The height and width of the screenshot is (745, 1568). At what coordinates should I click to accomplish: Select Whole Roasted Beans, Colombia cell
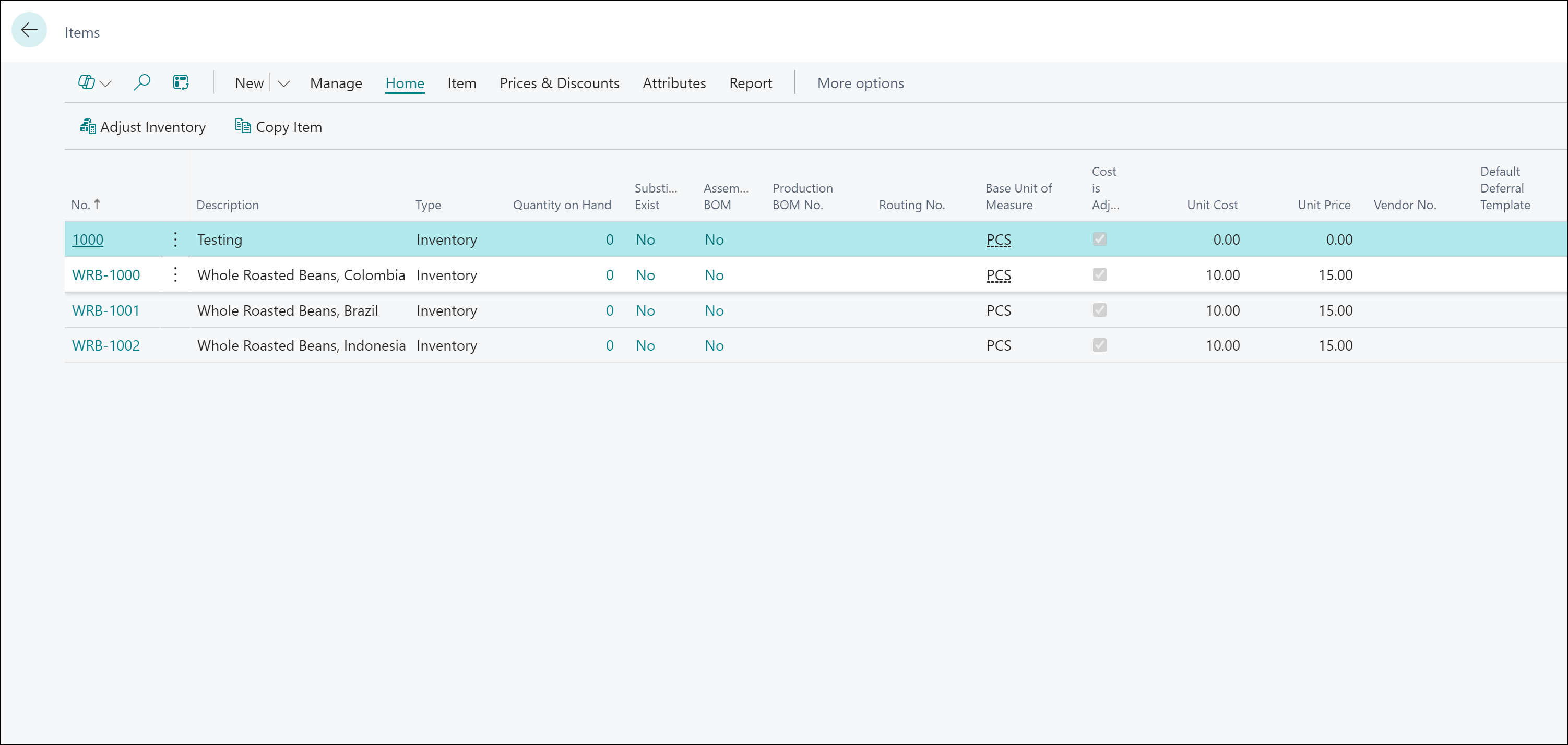pyautogui.click(x=301, y=275)
